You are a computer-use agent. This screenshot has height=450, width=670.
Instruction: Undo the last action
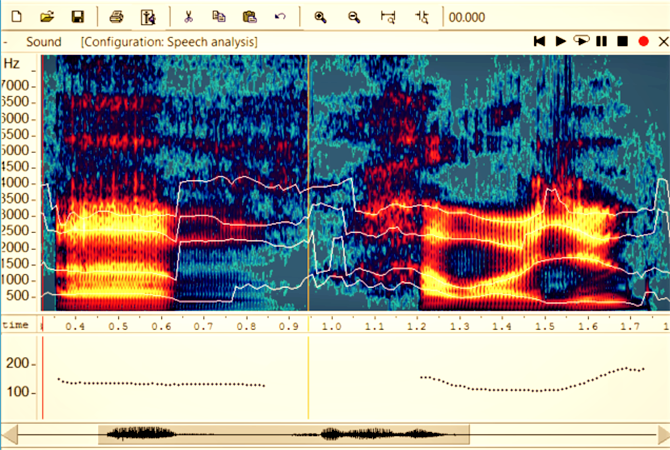pyautogui.click(x=281, y=17)
